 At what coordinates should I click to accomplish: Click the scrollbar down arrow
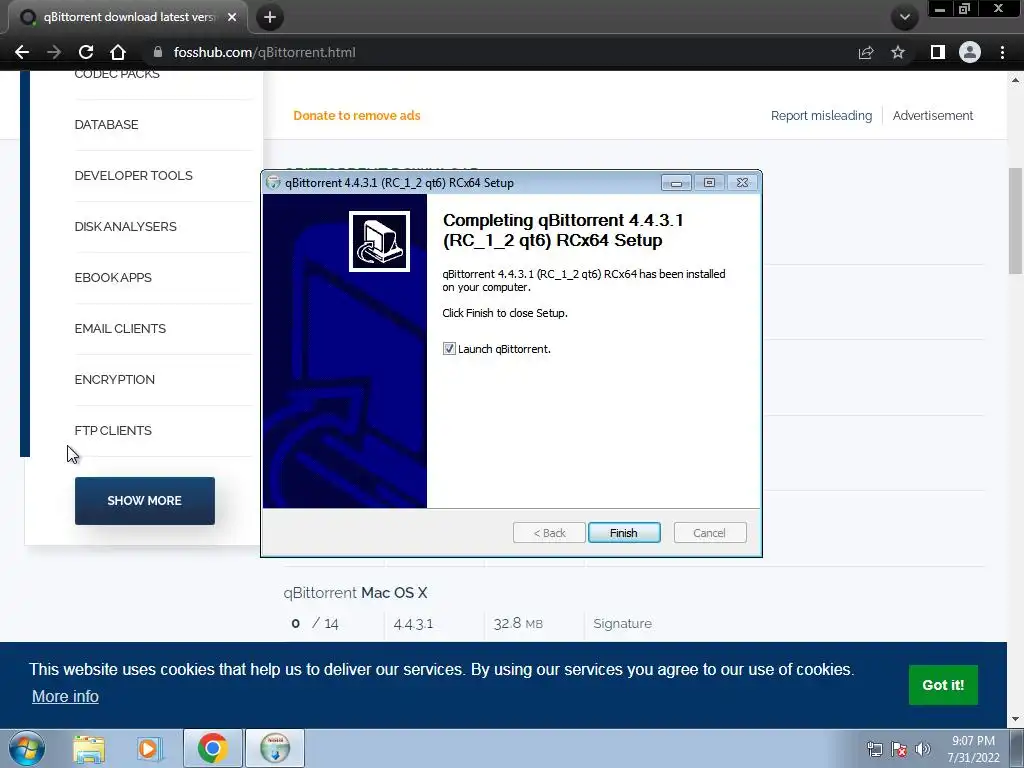point(1015,720)
